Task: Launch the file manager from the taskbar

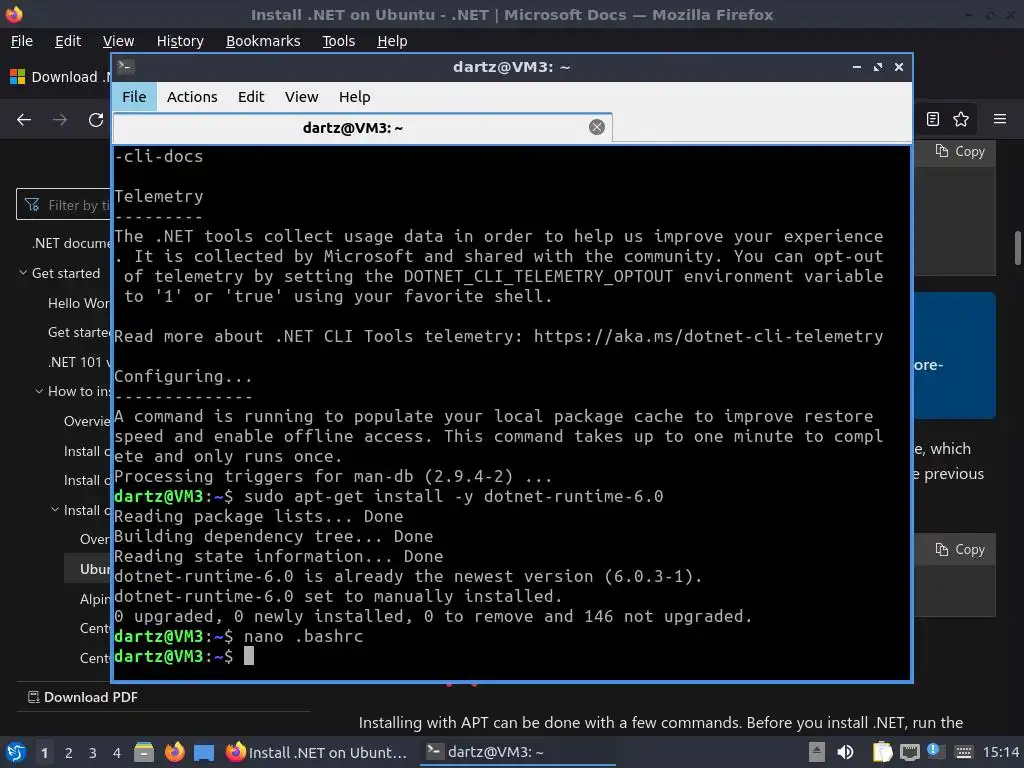Action: (x=144, y=752)
